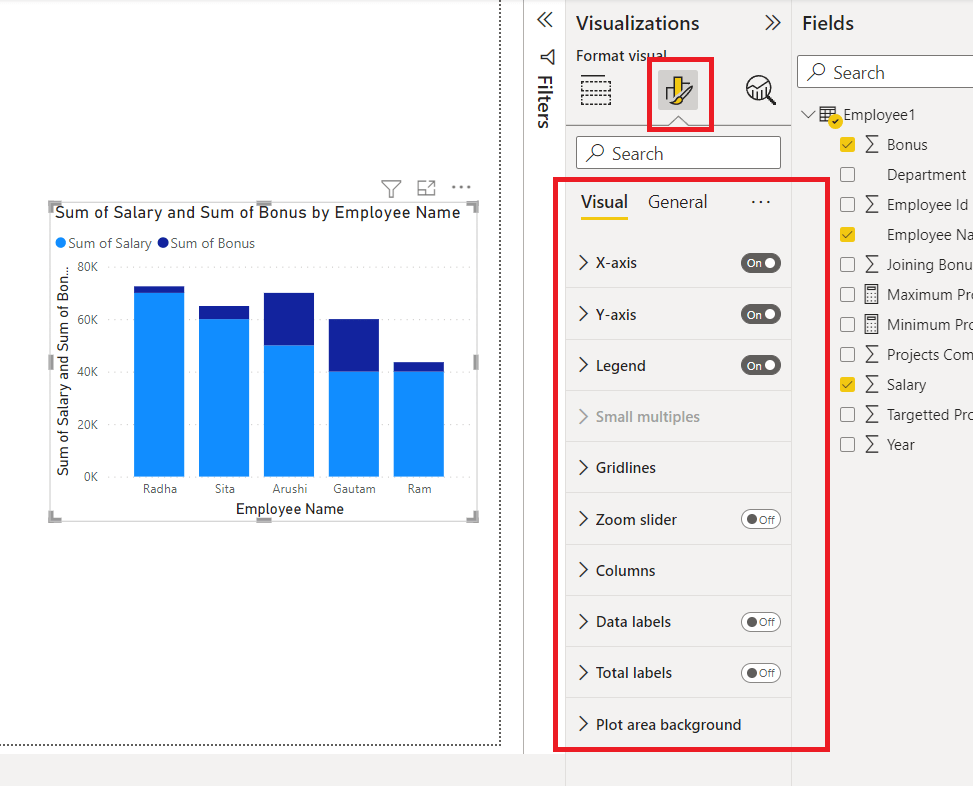This screenshot has height=786, width=973.
Task: Check the Department field checkbox
Action: 847,174
